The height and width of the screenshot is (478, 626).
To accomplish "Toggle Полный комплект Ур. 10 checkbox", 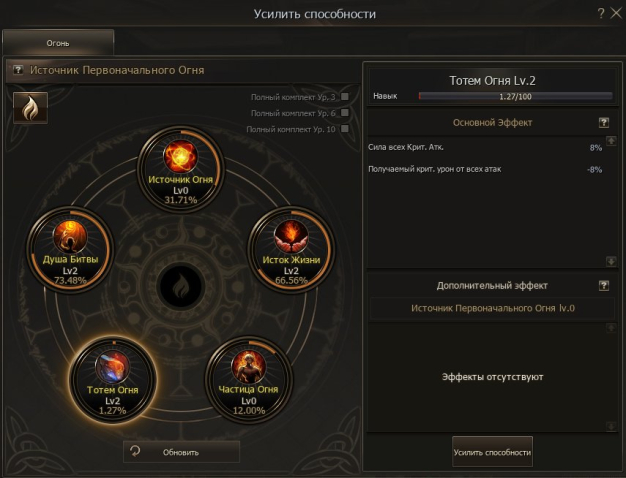I will point(345,129).
